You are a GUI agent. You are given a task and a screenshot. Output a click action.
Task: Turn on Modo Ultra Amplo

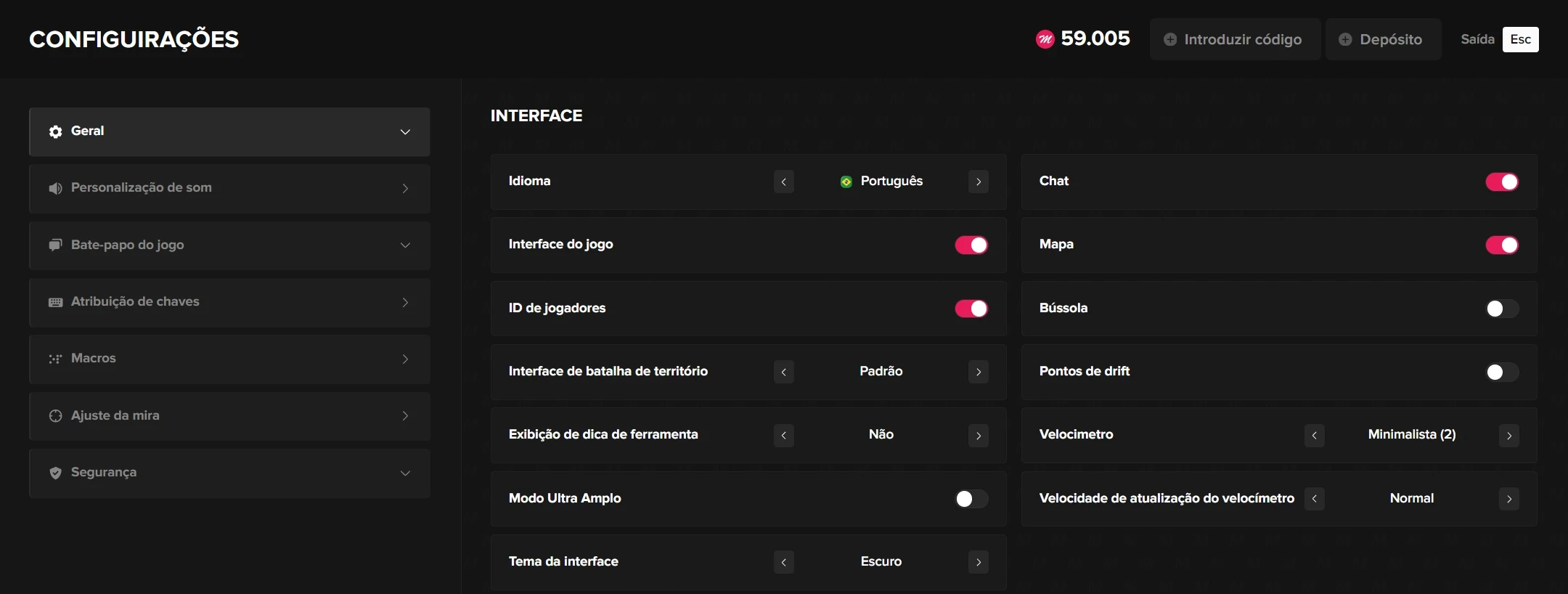pos(971,499)
